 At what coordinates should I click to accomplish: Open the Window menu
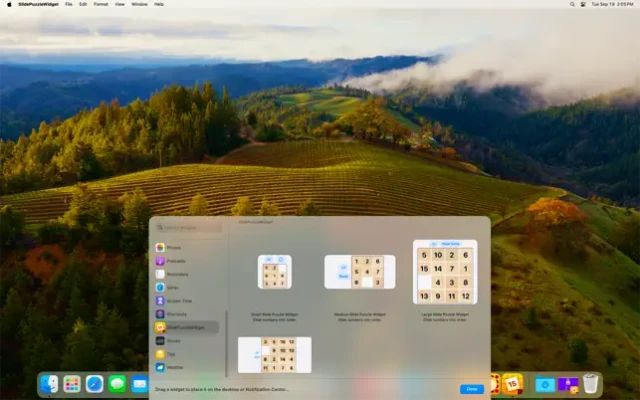coord(139,4)
